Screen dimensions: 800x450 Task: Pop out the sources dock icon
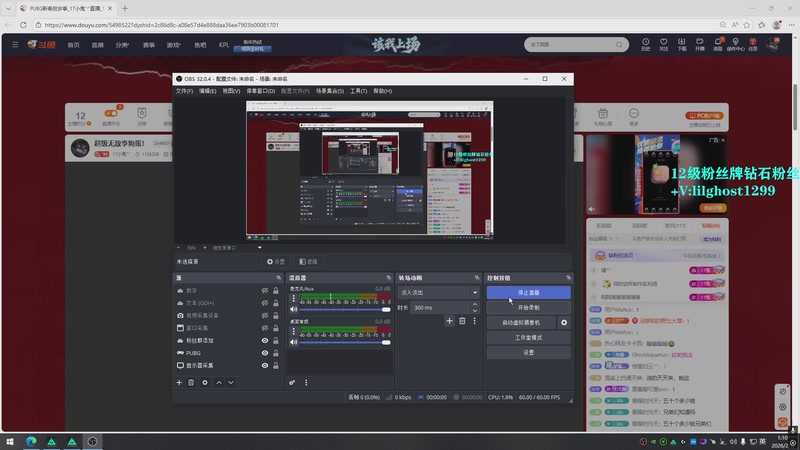click(x=279, y=278)
